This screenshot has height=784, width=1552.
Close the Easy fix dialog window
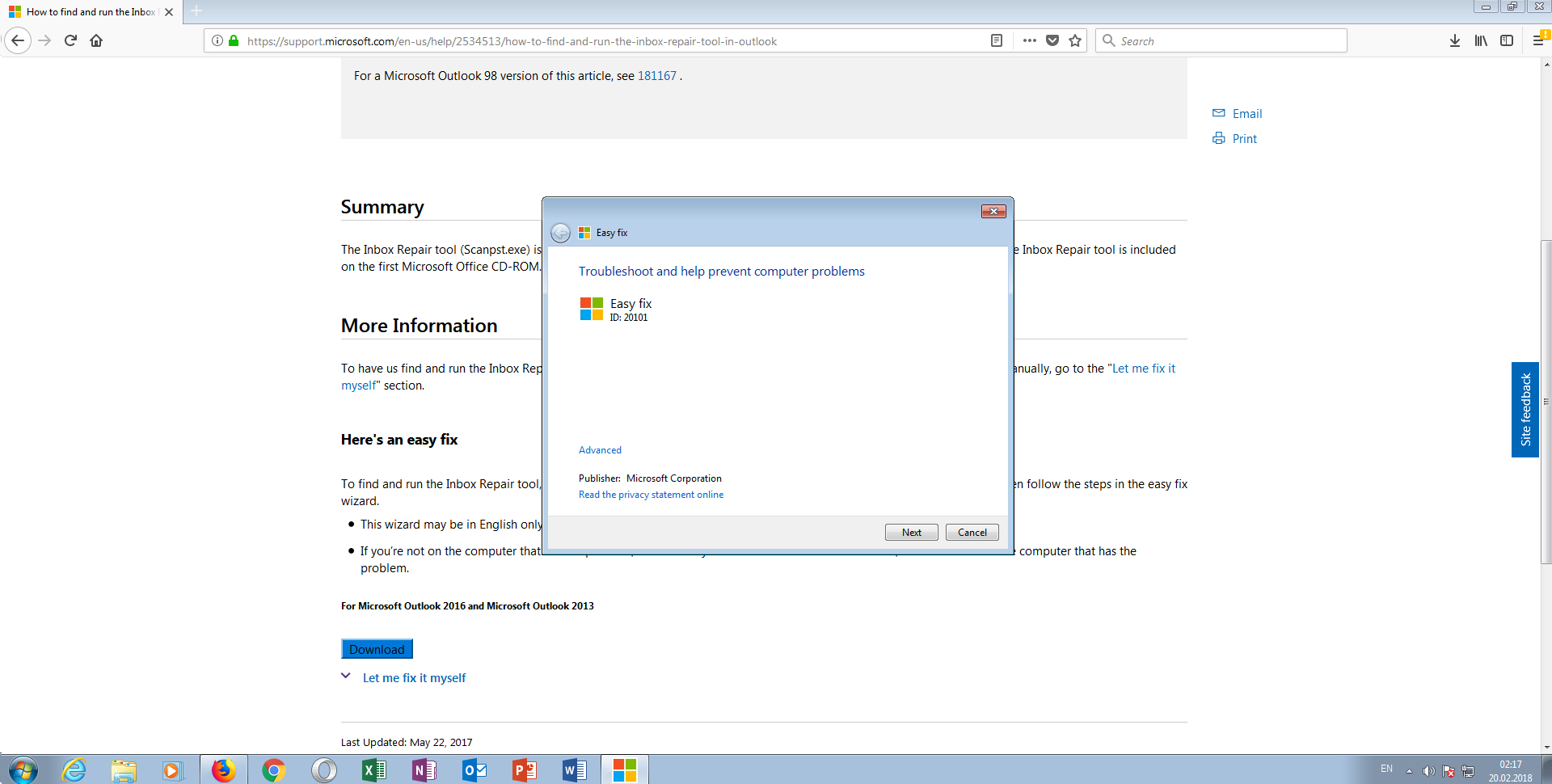[993, 211]
